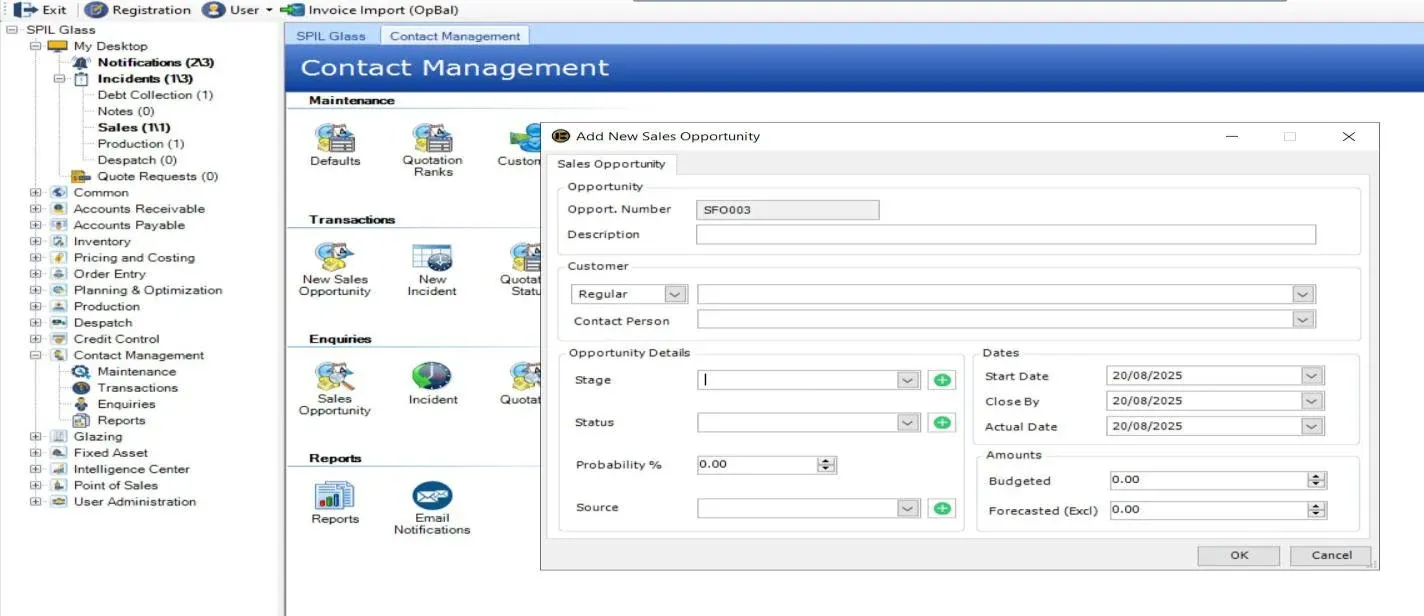Click the Opport. Number field SFO003
Image resolution: width=1424 pixels, height=616 pixels.
coord(788,210)
